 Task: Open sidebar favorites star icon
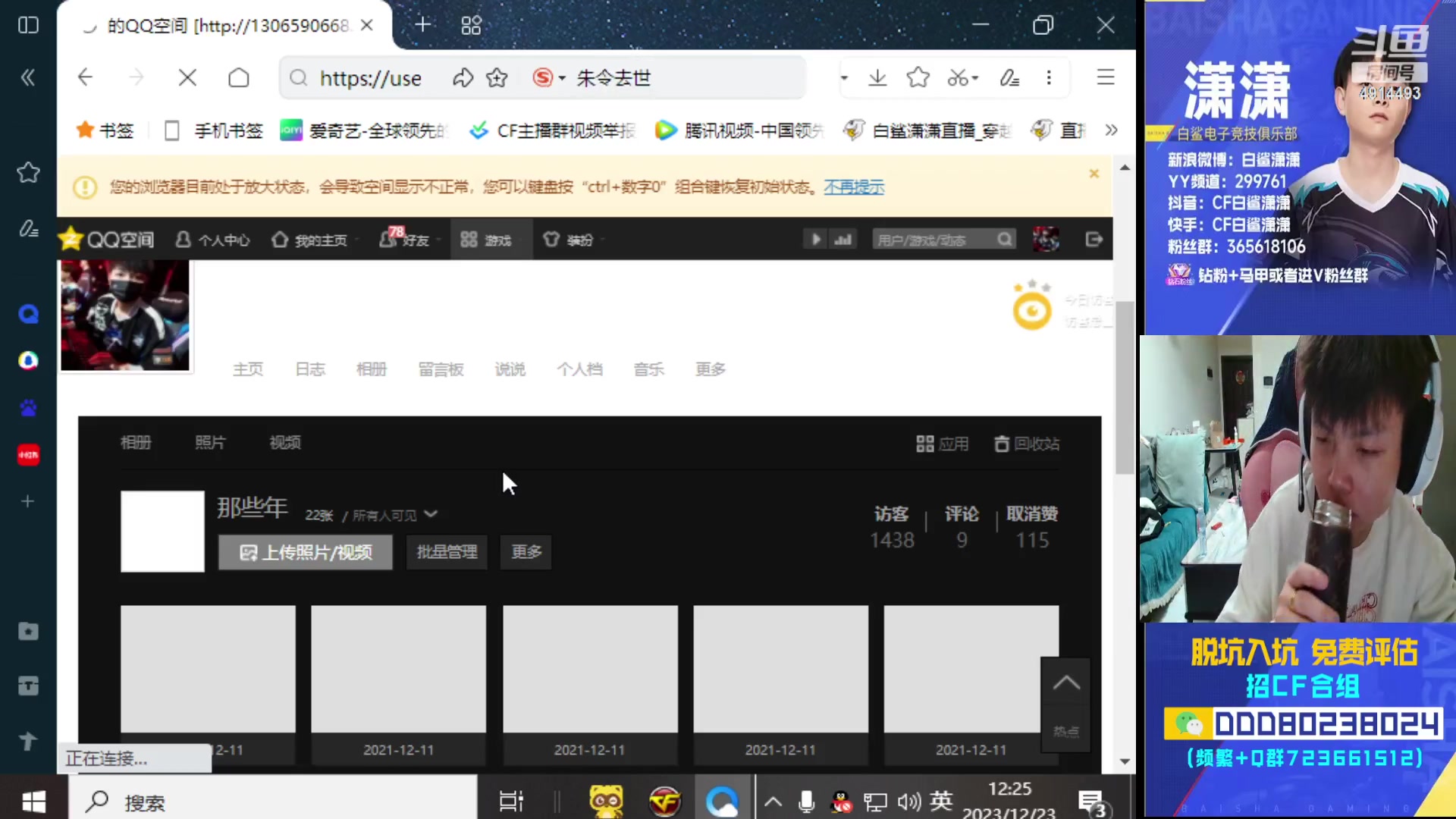pyautogui.click(x=28, y=173)
